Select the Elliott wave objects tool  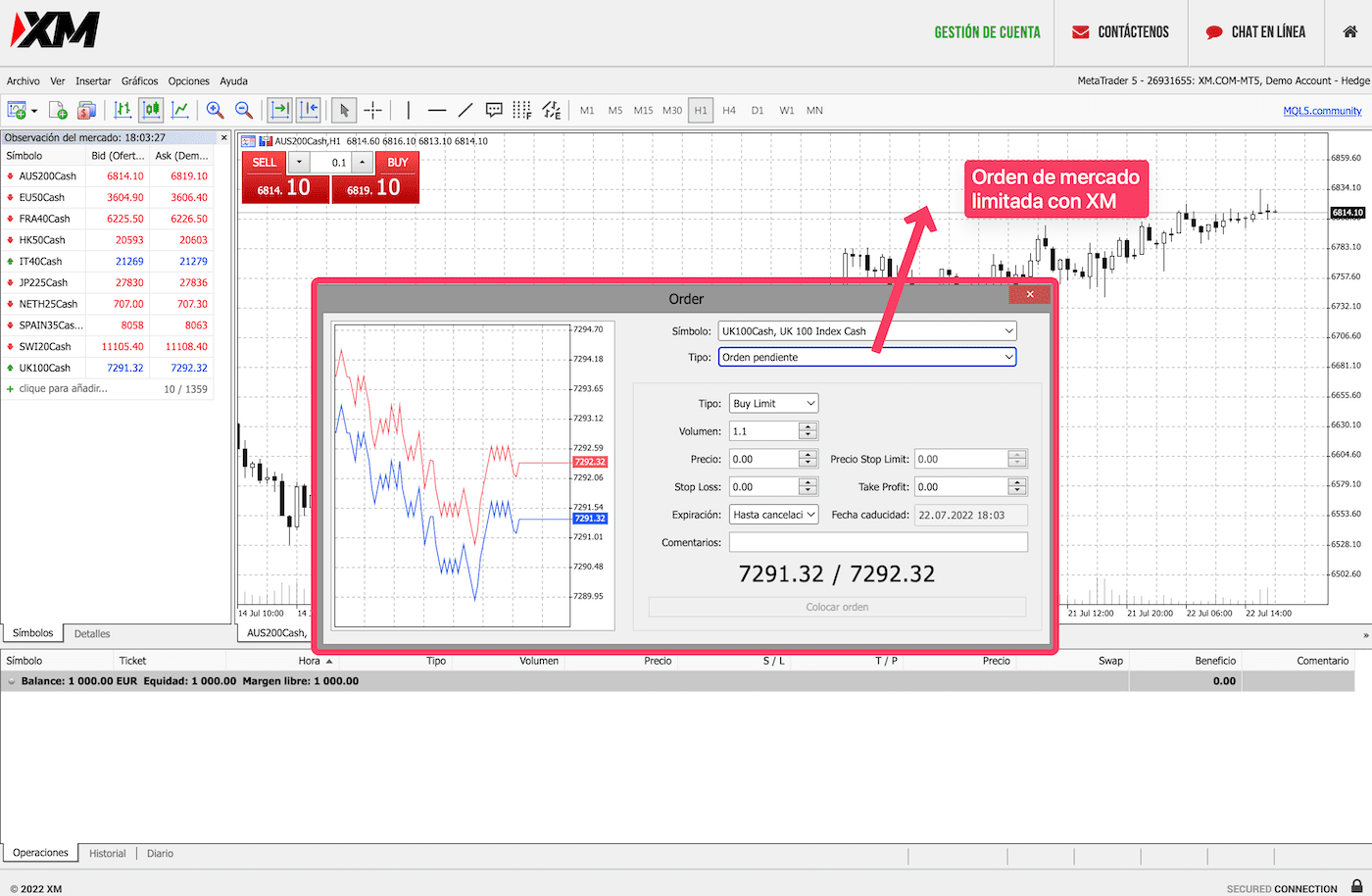552,110
